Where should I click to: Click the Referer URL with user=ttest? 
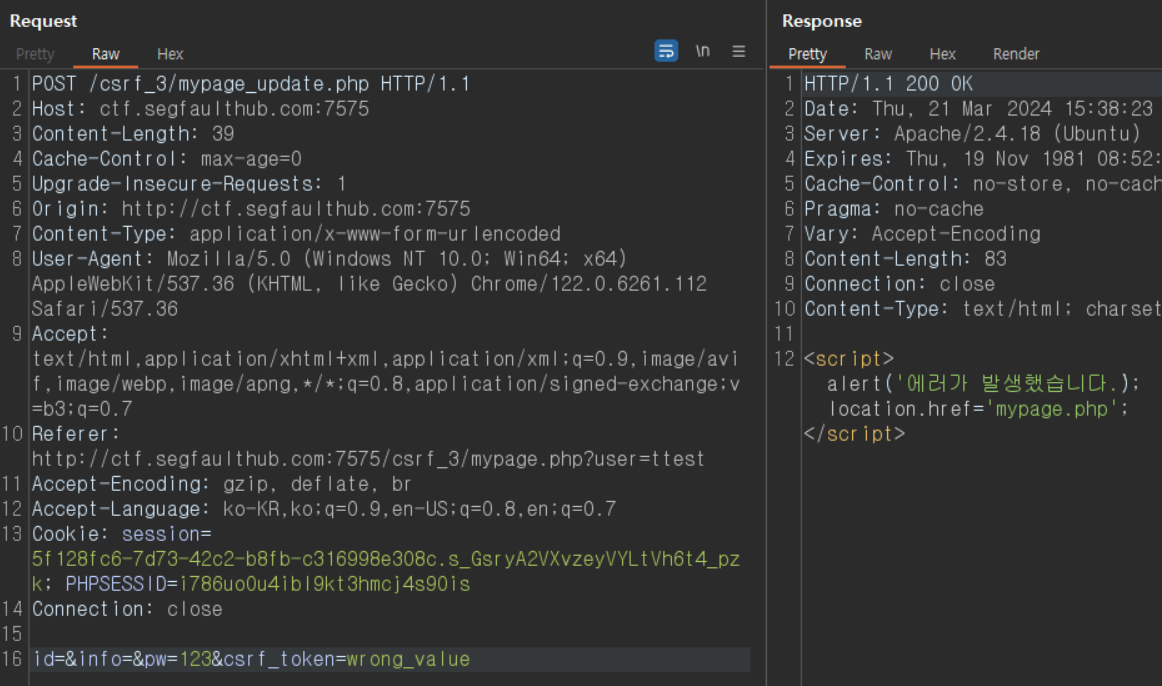[x=368, y=459]
